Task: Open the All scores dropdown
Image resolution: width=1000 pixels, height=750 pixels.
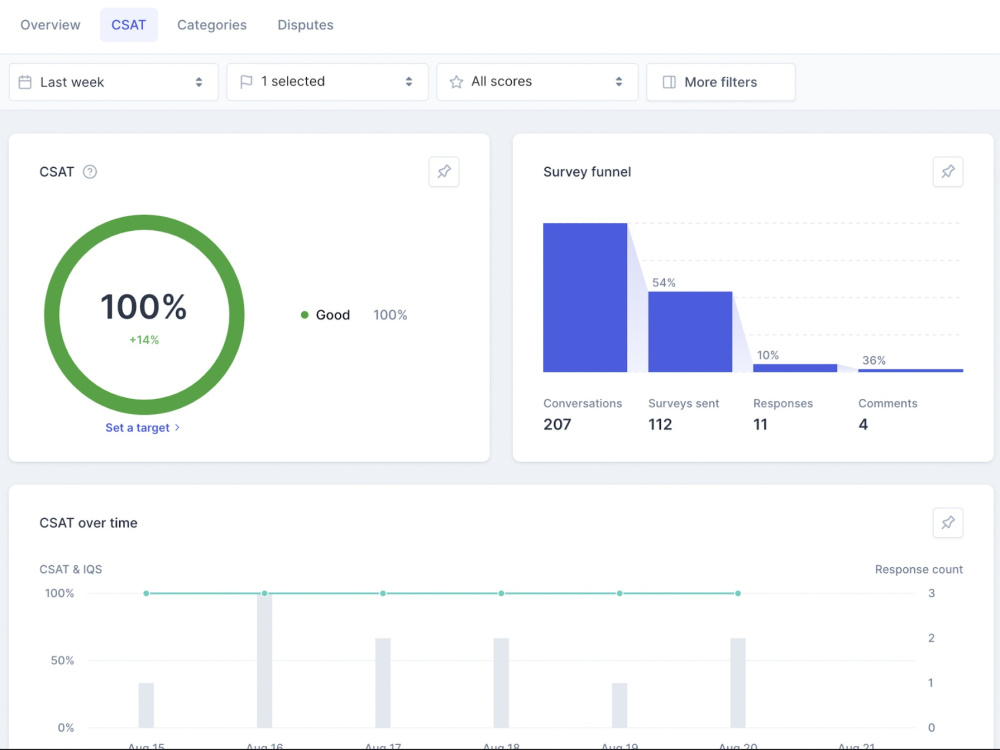Action: [x=537, y=82]
